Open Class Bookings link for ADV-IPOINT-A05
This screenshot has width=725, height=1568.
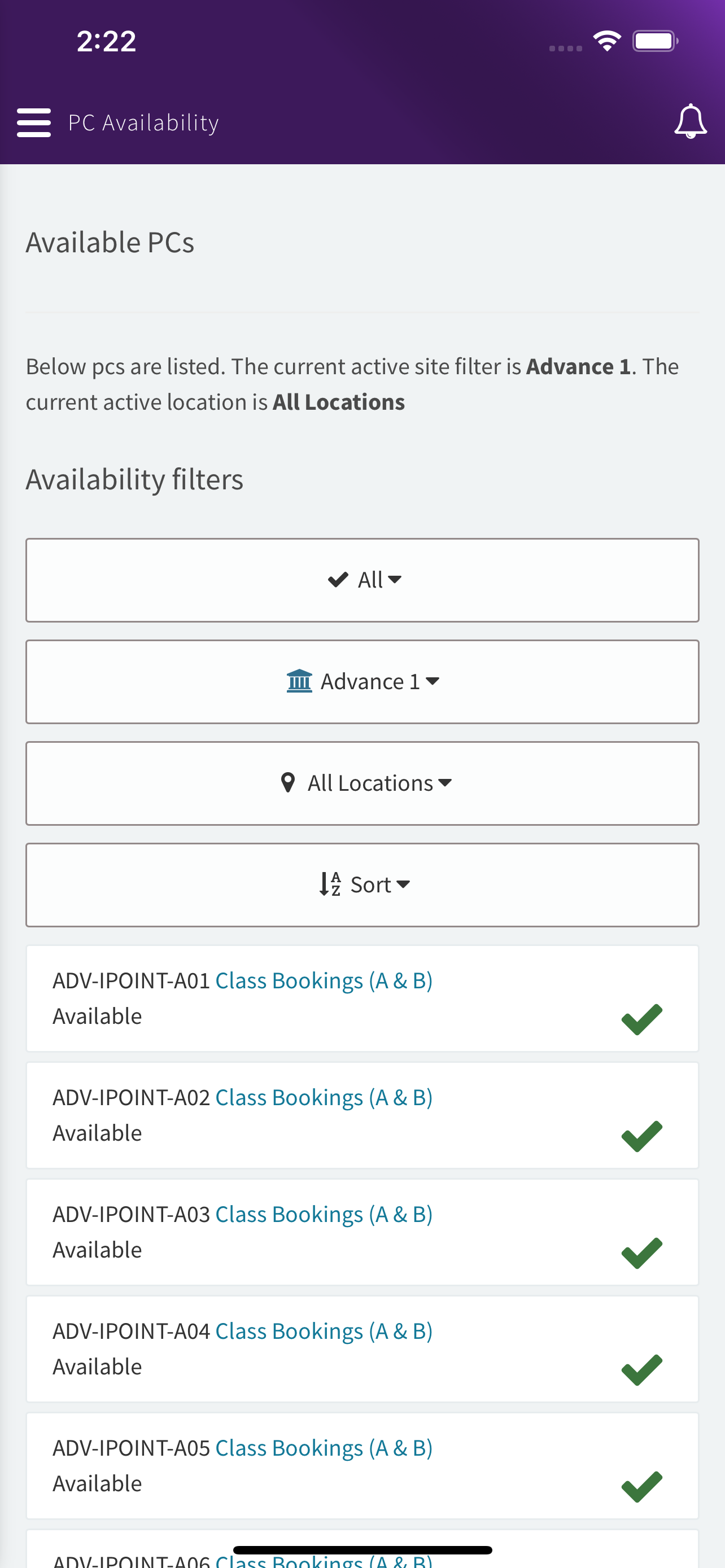(324, 1448)
